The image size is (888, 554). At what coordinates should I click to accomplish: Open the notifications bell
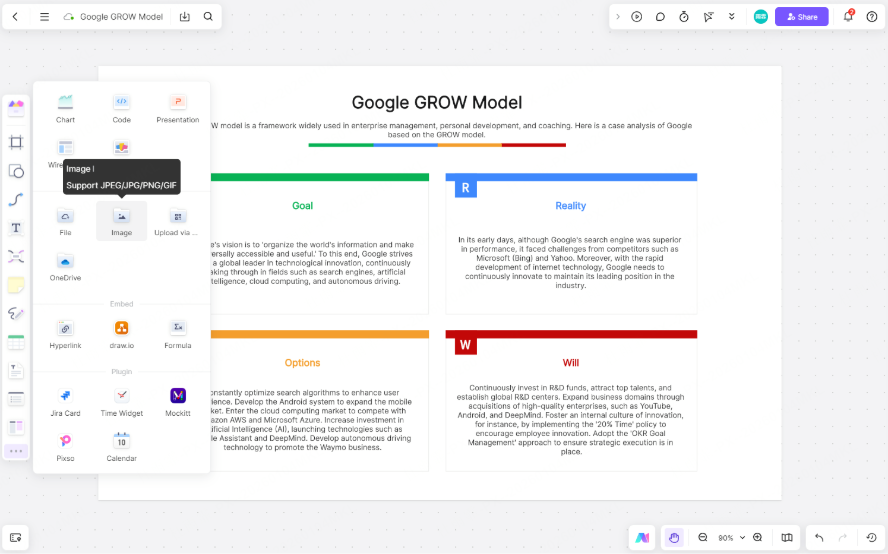click(848, 17)
